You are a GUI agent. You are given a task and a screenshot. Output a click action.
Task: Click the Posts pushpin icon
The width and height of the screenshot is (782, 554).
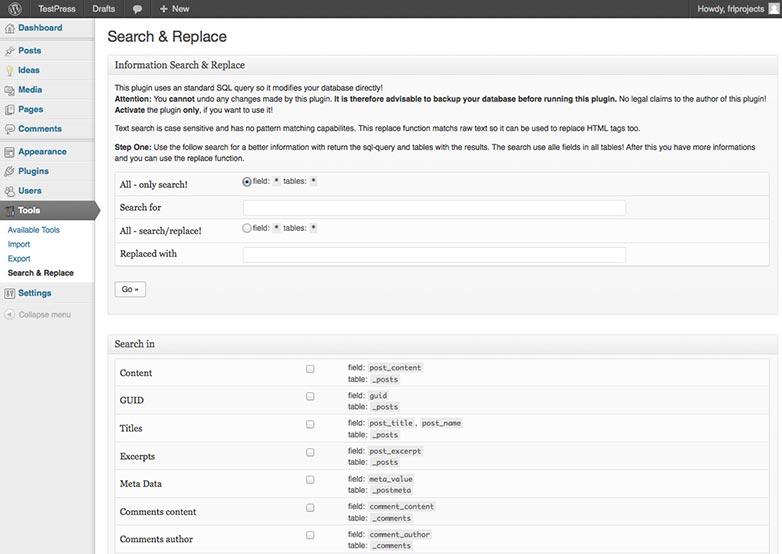[x=9, y=51]
